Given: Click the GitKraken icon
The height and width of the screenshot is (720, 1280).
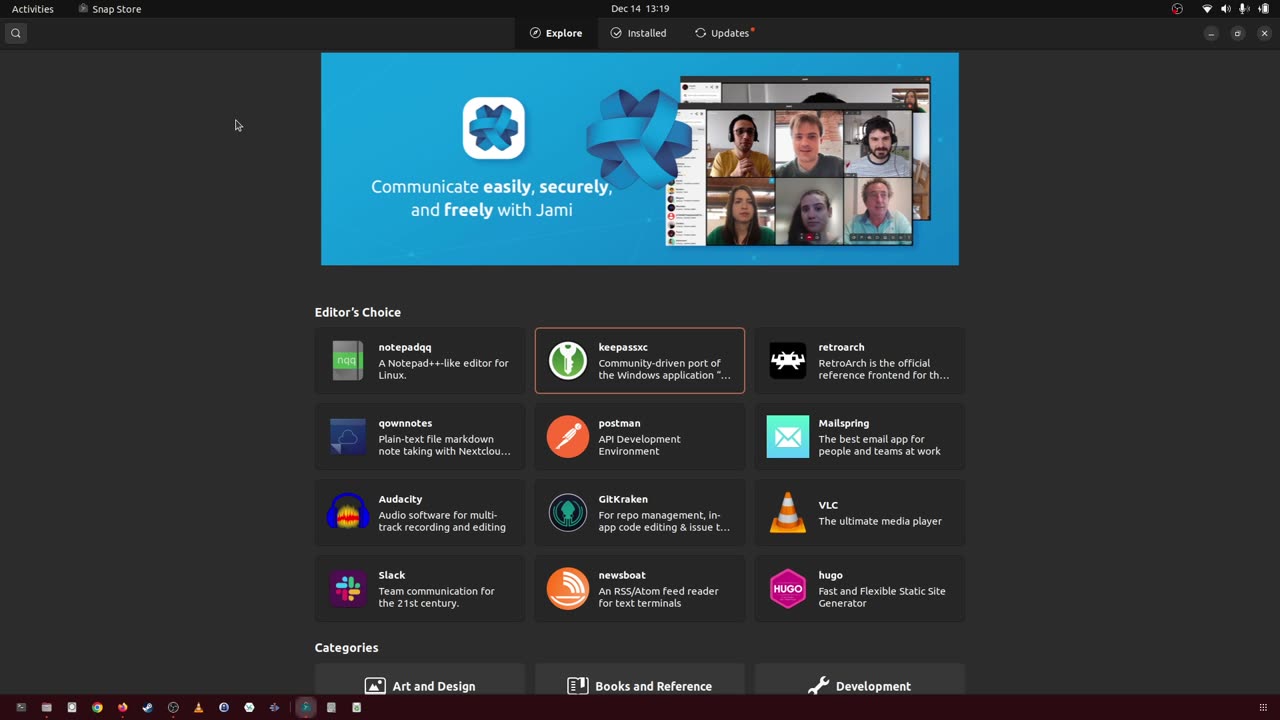Looking at the screenshot, I should [x=567, y=513].
